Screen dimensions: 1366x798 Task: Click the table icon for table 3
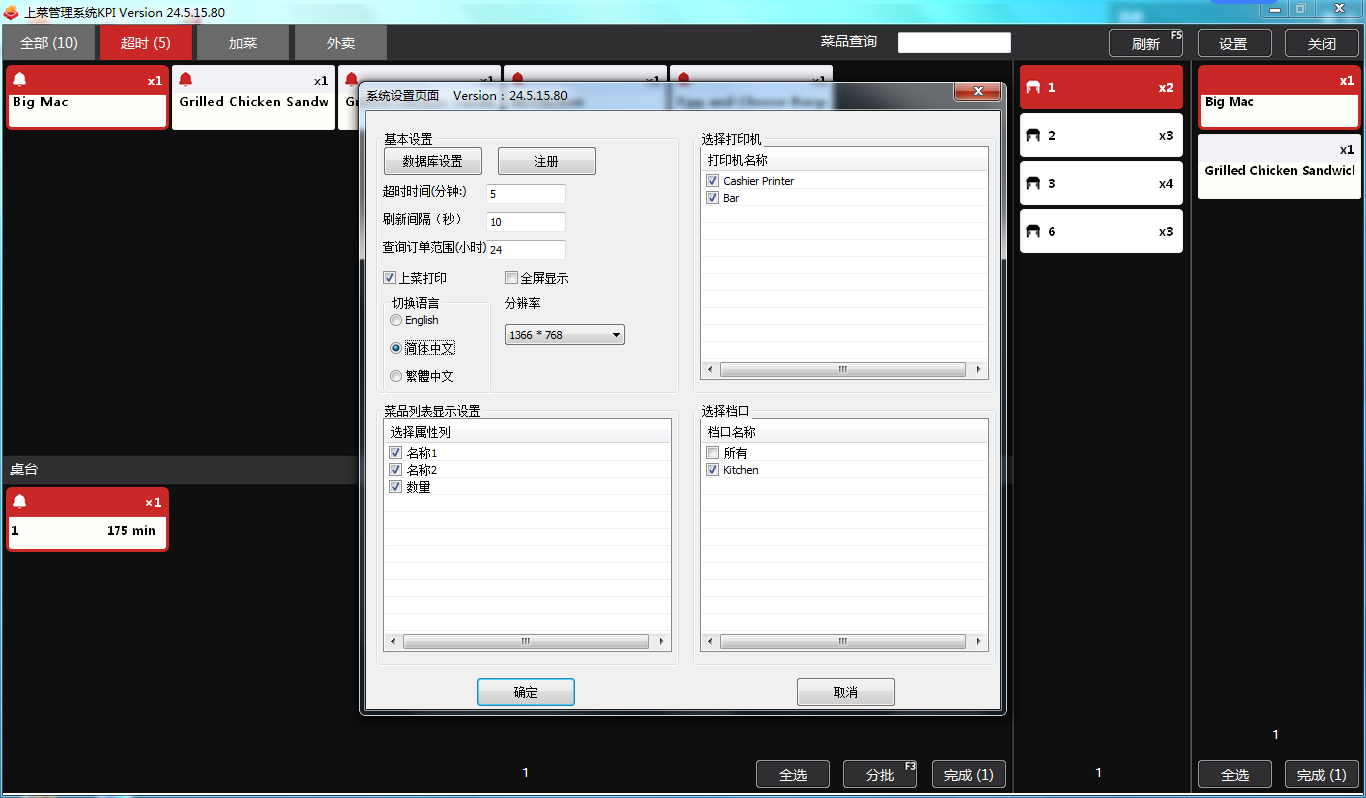click(1033, 184)
